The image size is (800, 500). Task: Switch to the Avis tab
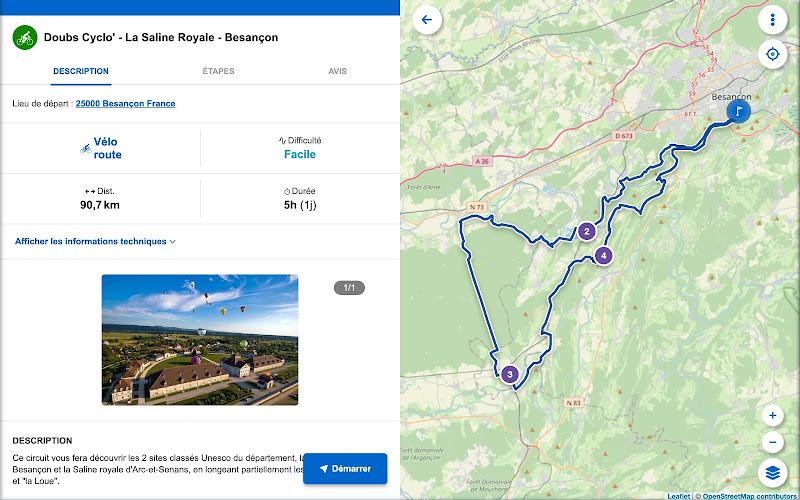(x=337, y=71)
